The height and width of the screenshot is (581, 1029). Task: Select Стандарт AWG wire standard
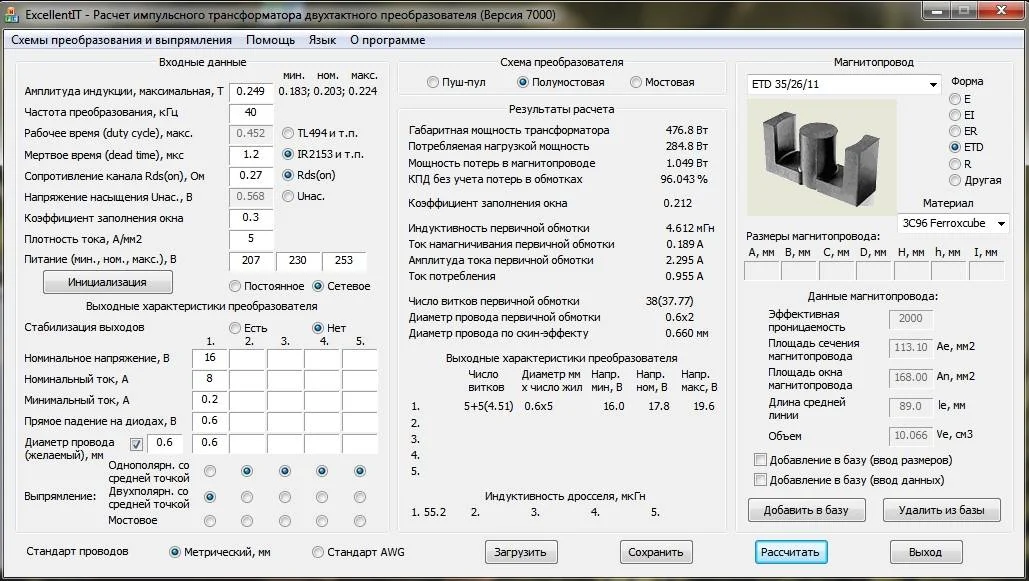click(x=319, y=552)
